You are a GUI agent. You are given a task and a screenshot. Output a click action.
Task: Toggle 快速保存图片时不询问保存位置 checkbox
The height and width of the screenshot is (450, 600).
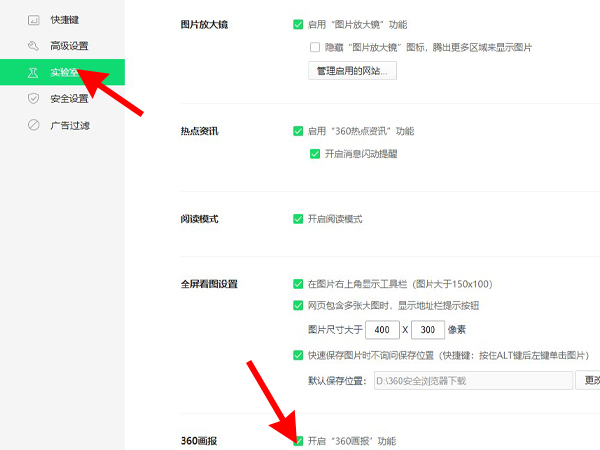pyautogui.click(x=298, y=355)
